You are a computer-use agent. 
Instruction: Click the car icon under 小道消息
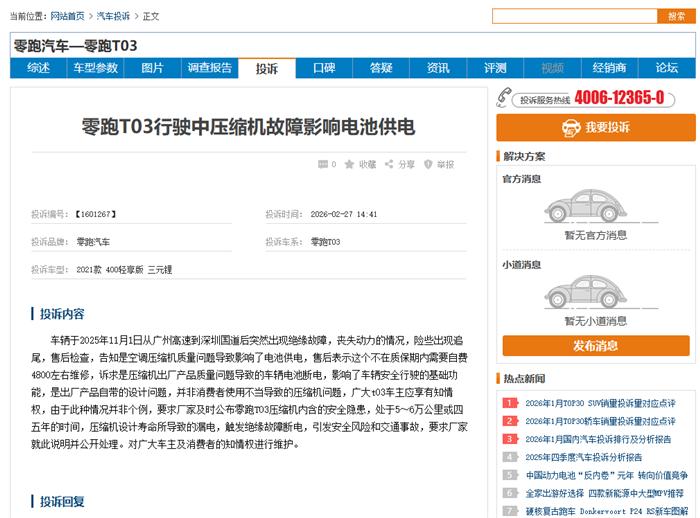click(x=592, y=292)
